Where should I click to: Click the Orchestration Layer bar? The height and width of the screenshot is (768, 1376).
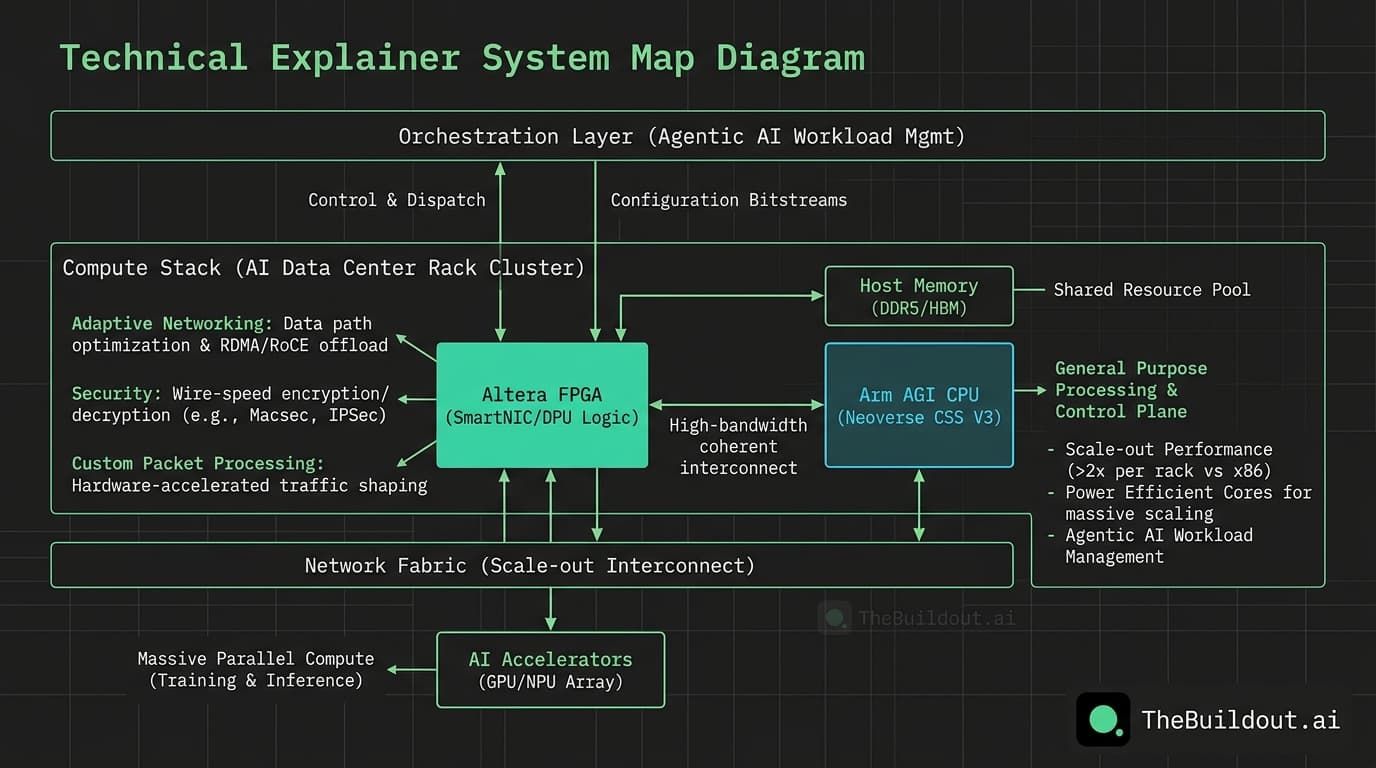click(686, 136)
